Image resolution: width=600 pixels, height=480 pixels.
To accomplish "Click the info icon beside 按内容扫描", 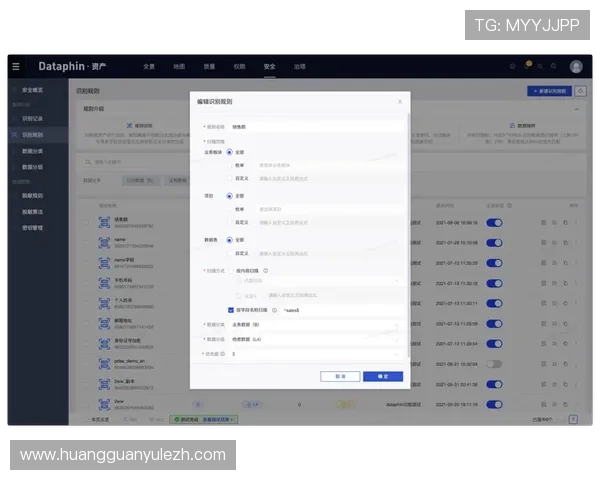I will [267, 270].
